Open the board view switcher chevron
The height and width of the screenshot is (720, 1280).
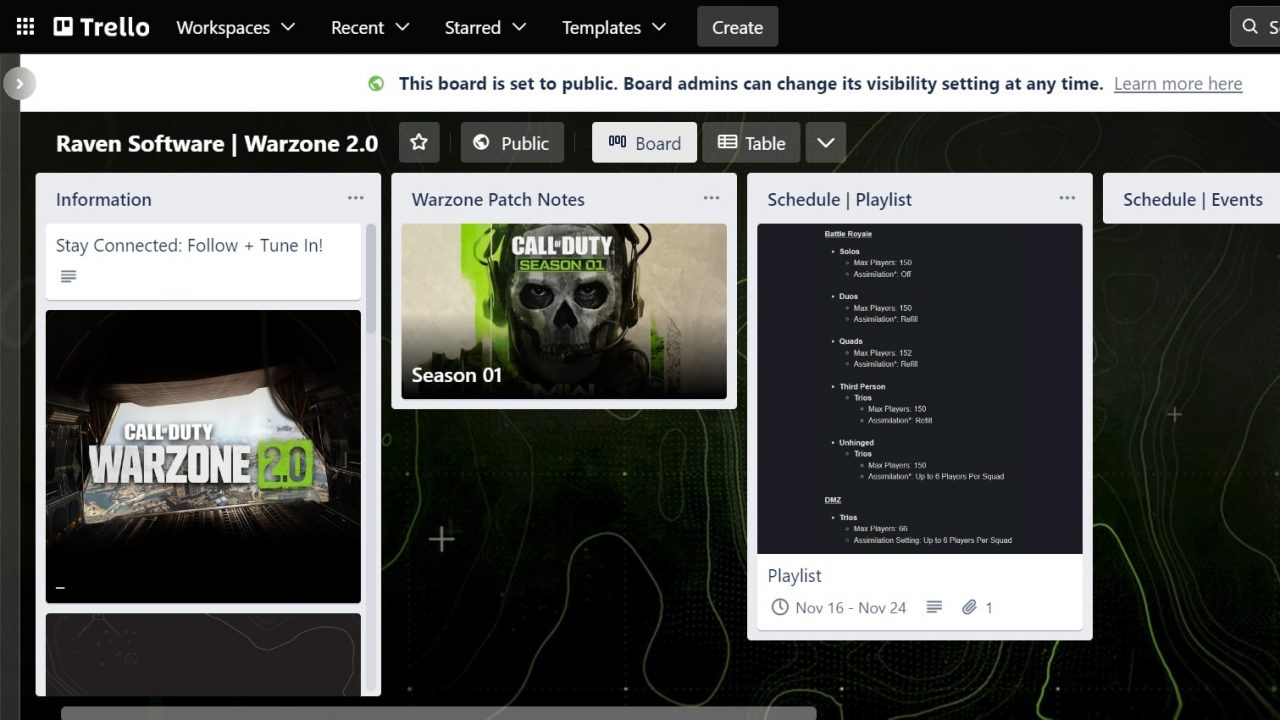[x=826, y=142]
